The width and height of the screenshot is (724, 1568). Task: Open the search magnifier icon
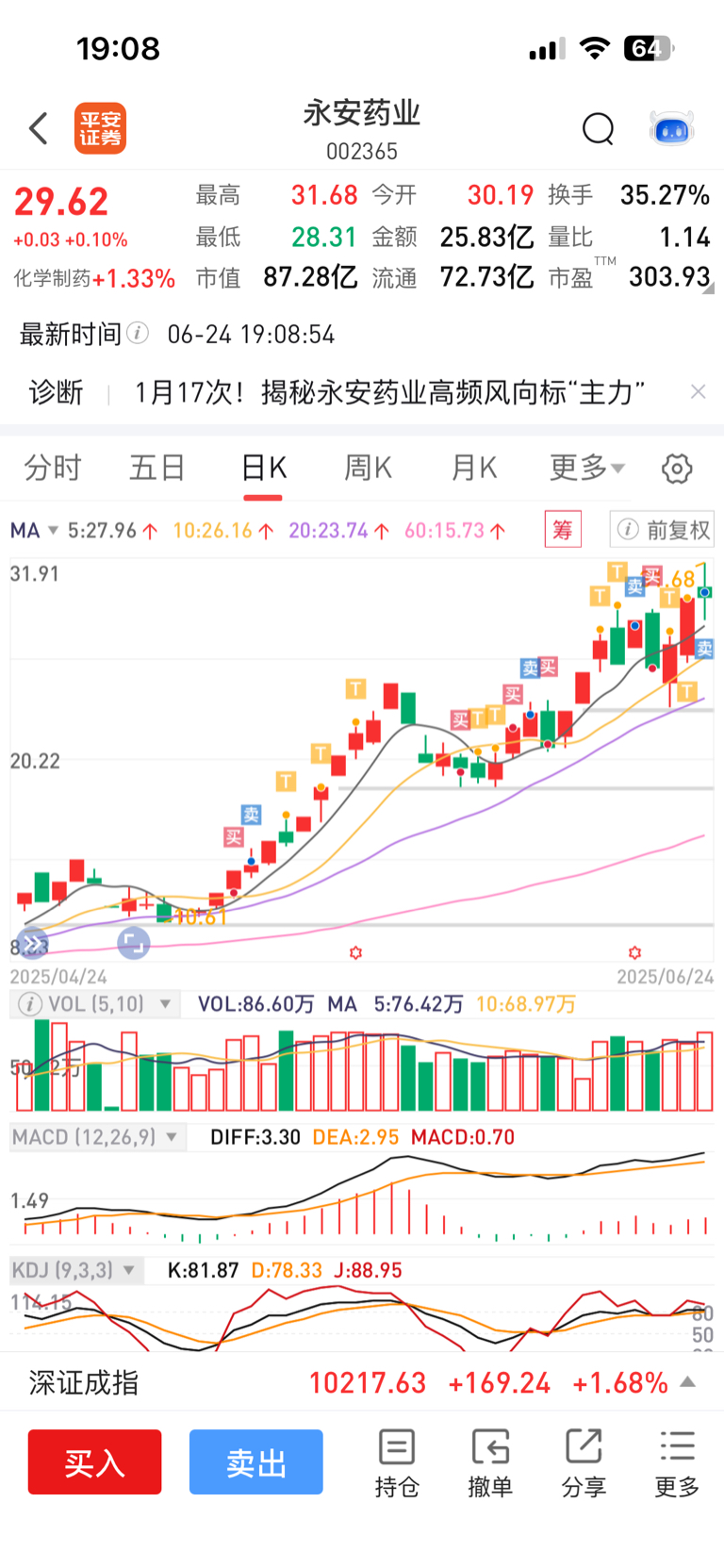598,128
